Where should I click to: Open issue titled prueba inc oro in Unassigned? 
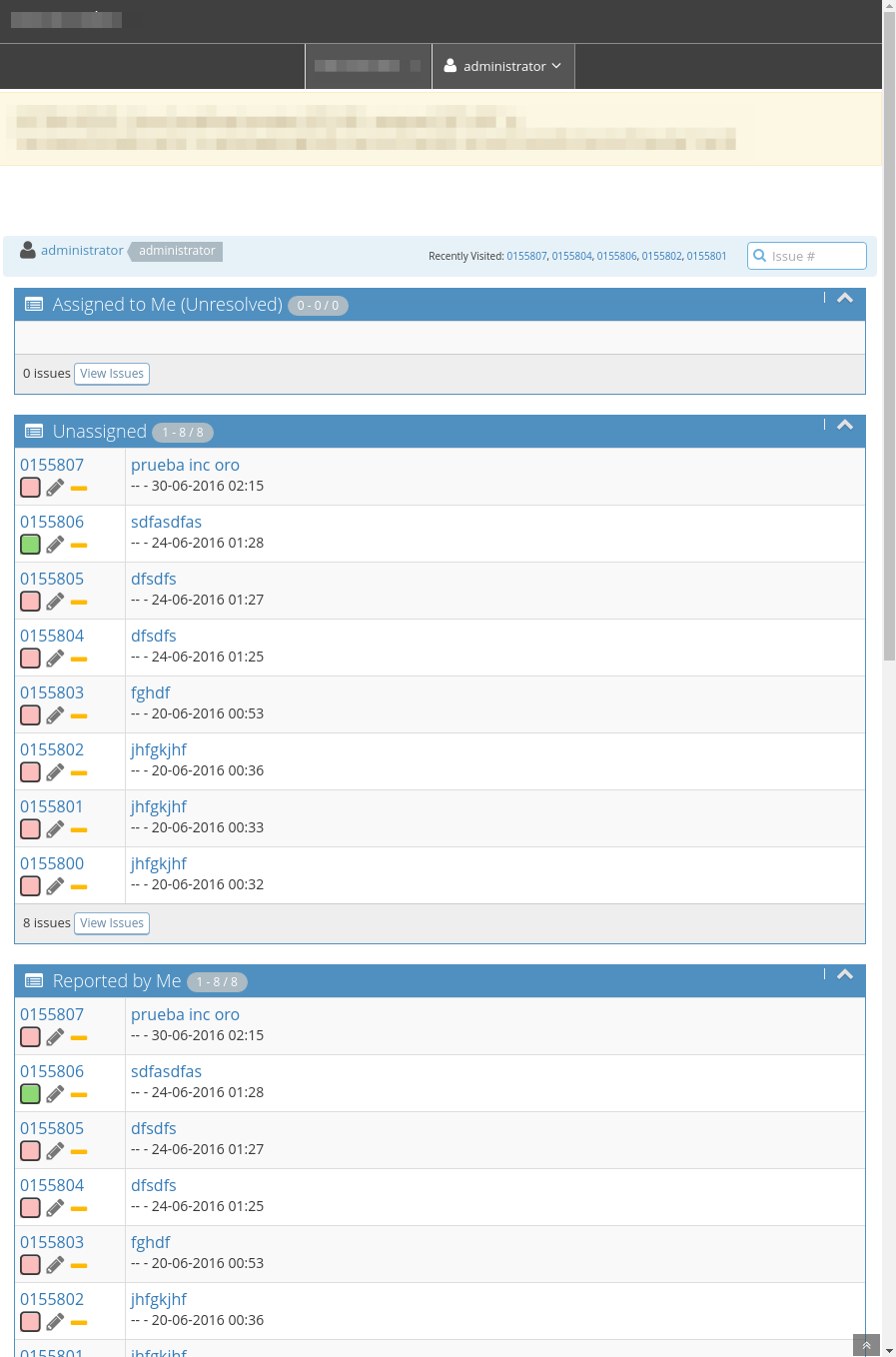185,466
